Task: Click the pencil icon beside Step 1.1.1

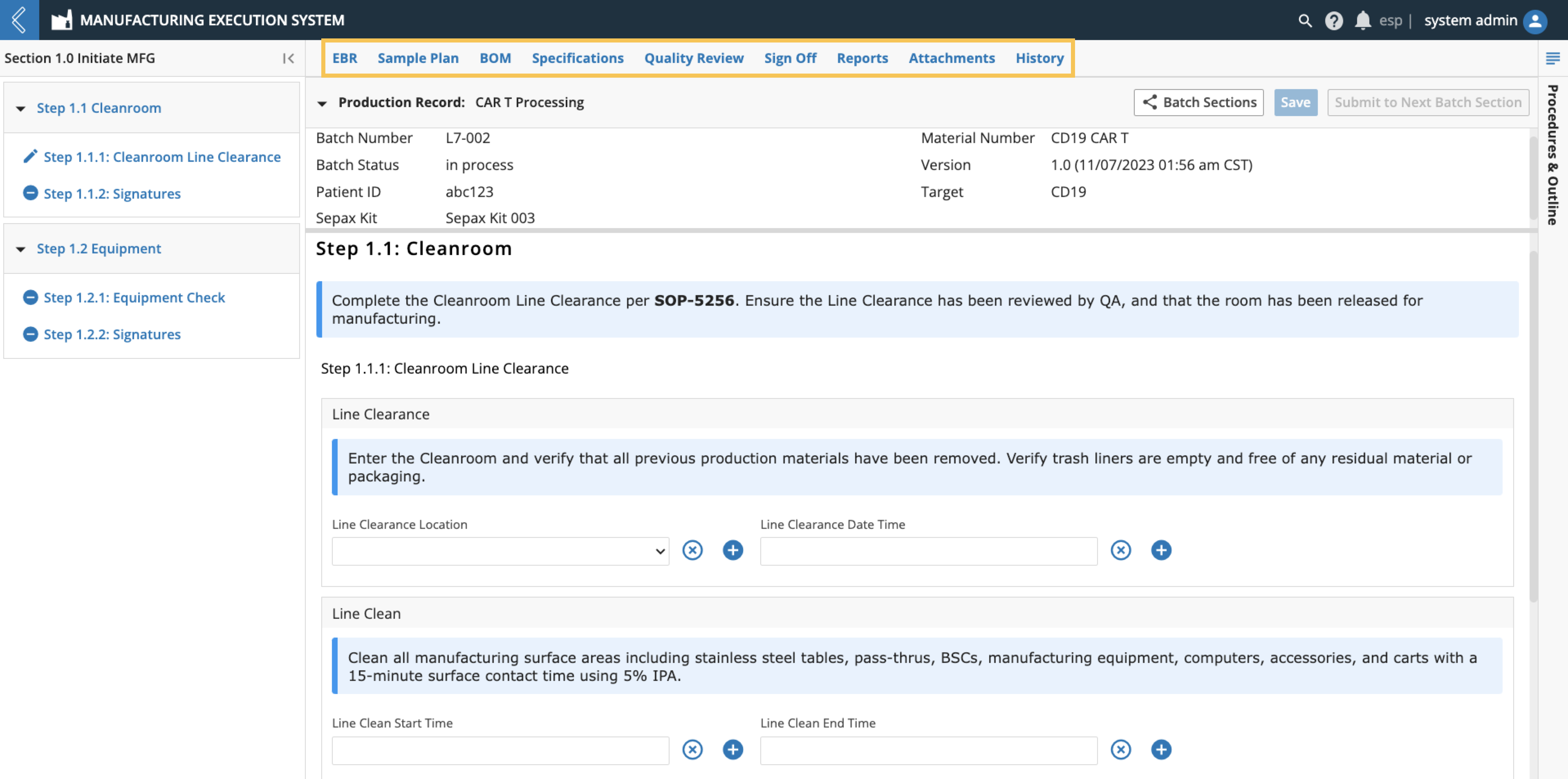Action: 30,157
